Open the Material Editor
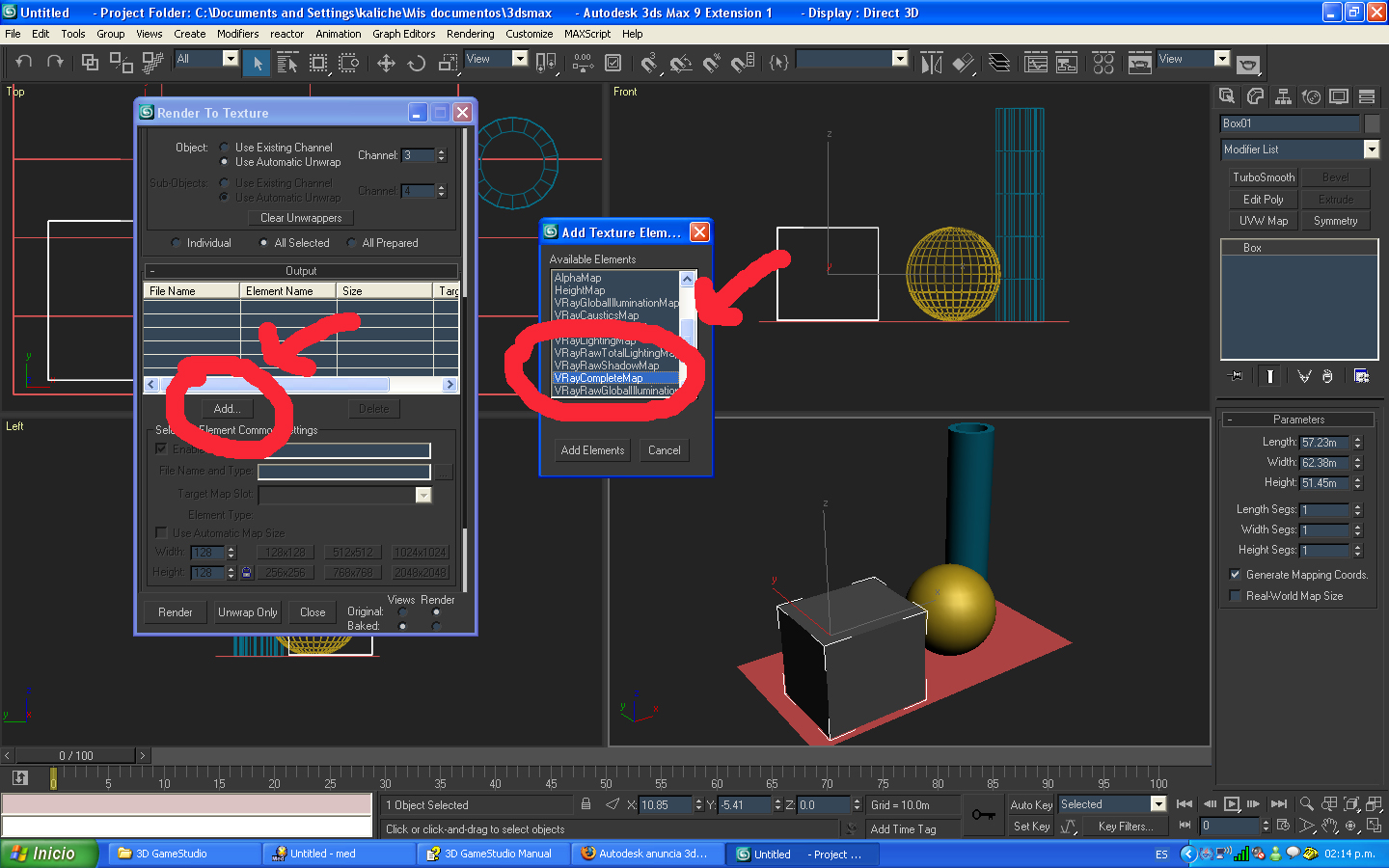The height and width of the screenshot is (868, 1389). coord(1103,64)
